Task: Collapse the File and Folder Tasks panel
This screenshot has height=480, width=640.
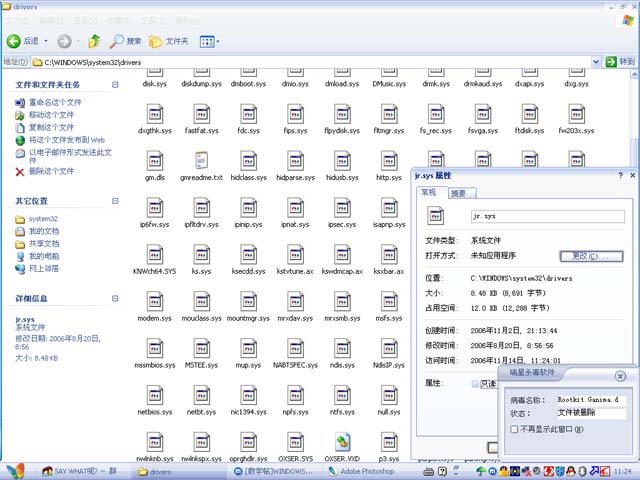Action: click(115, 85)
